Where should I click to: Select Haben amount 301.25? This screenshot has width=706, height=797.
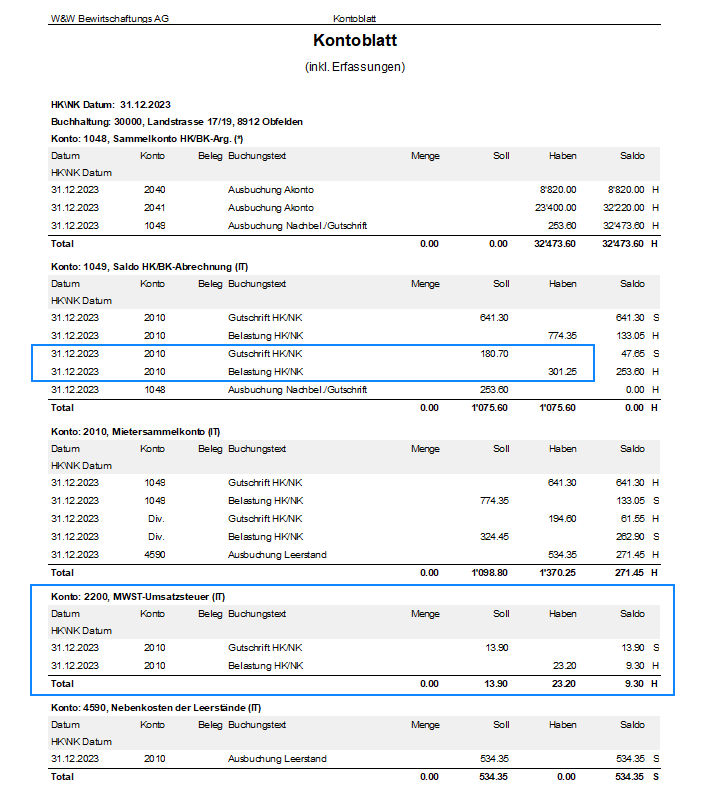click(562, 372)
